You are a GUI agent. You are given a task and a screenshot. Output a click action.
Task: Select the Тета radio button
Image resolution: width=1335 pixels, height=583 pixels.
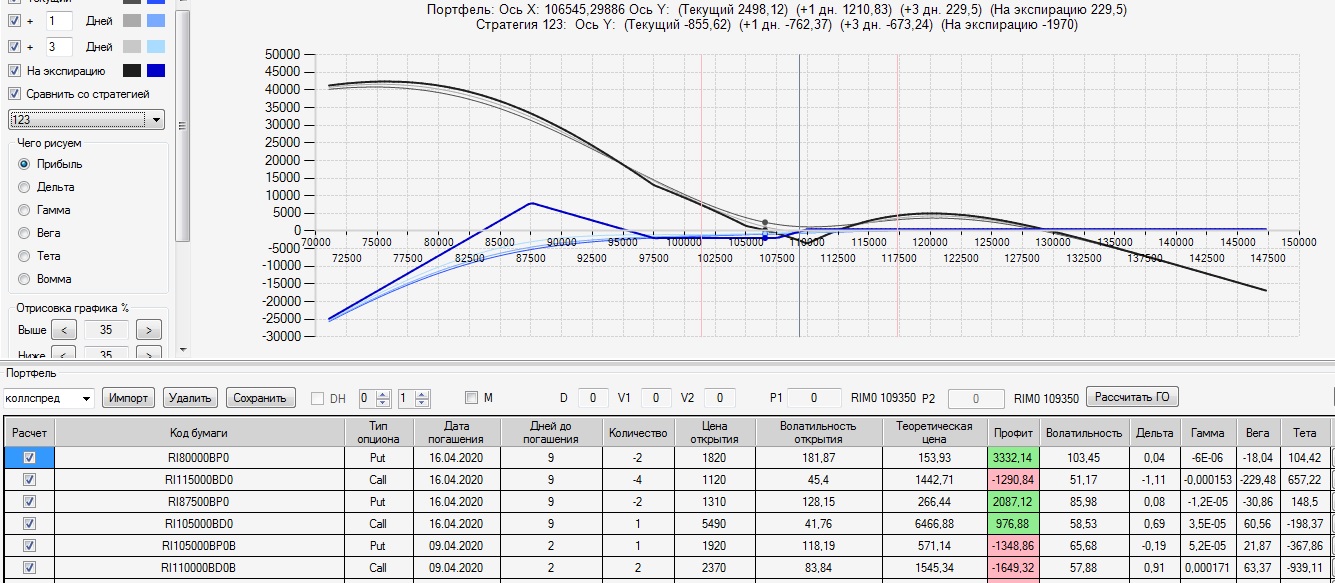pyautogui.click(x=24, y=256)
